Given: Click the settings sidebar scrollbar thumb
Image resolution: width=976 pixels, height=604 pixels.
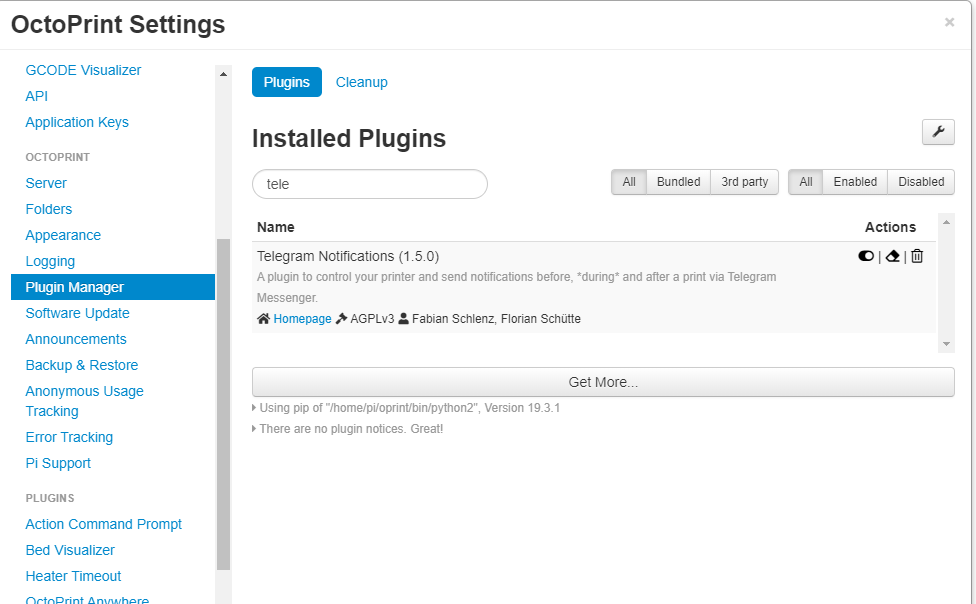Looking at the screenshot, I should [x=223, y=404].
